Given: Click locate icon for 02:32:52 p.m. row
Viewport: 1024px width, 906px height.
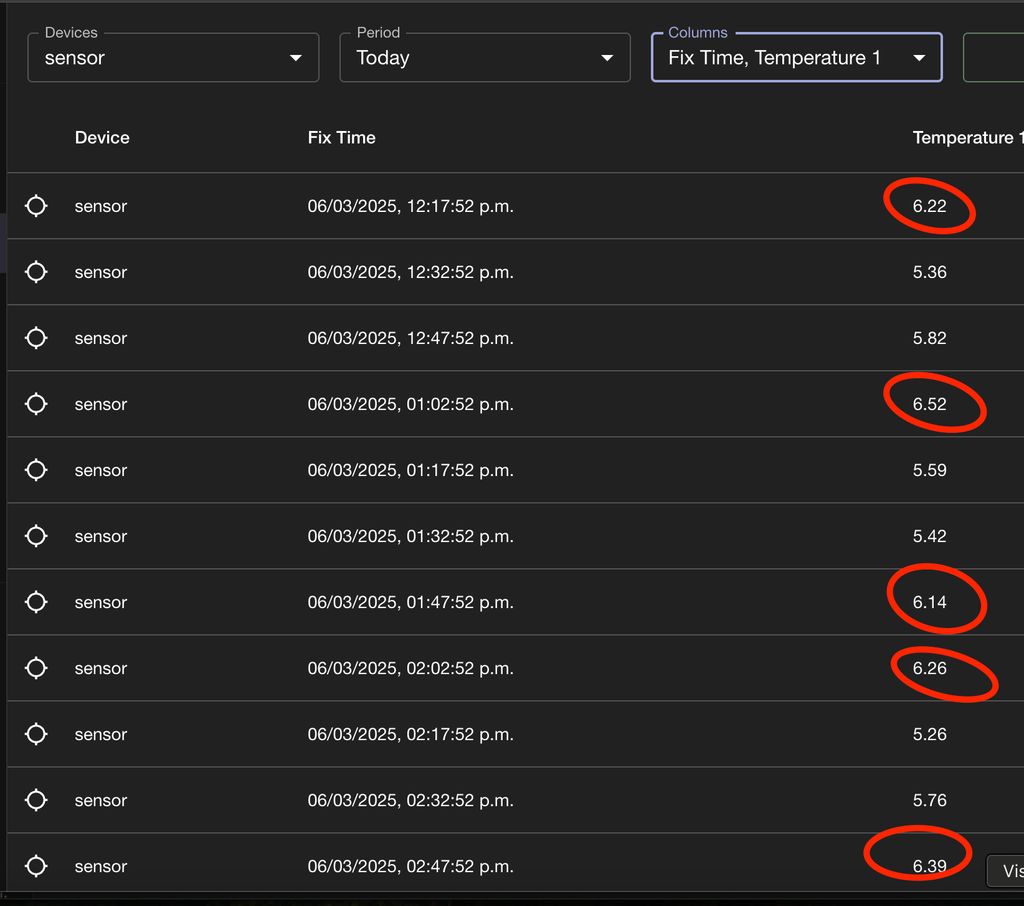Looking at the screenshot, I should pyautogui.click(x=36, y=800).
